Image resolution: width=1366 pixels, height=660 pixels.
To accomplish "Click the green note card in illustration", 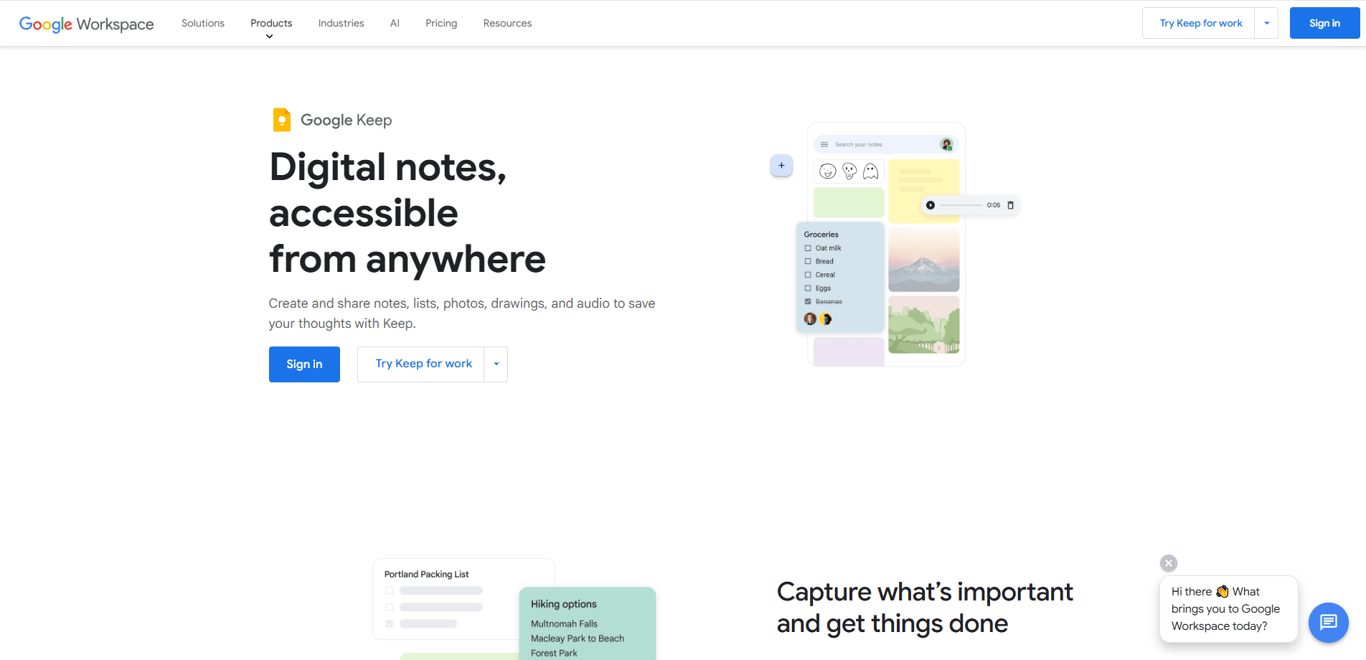I will tap(849, 203).
